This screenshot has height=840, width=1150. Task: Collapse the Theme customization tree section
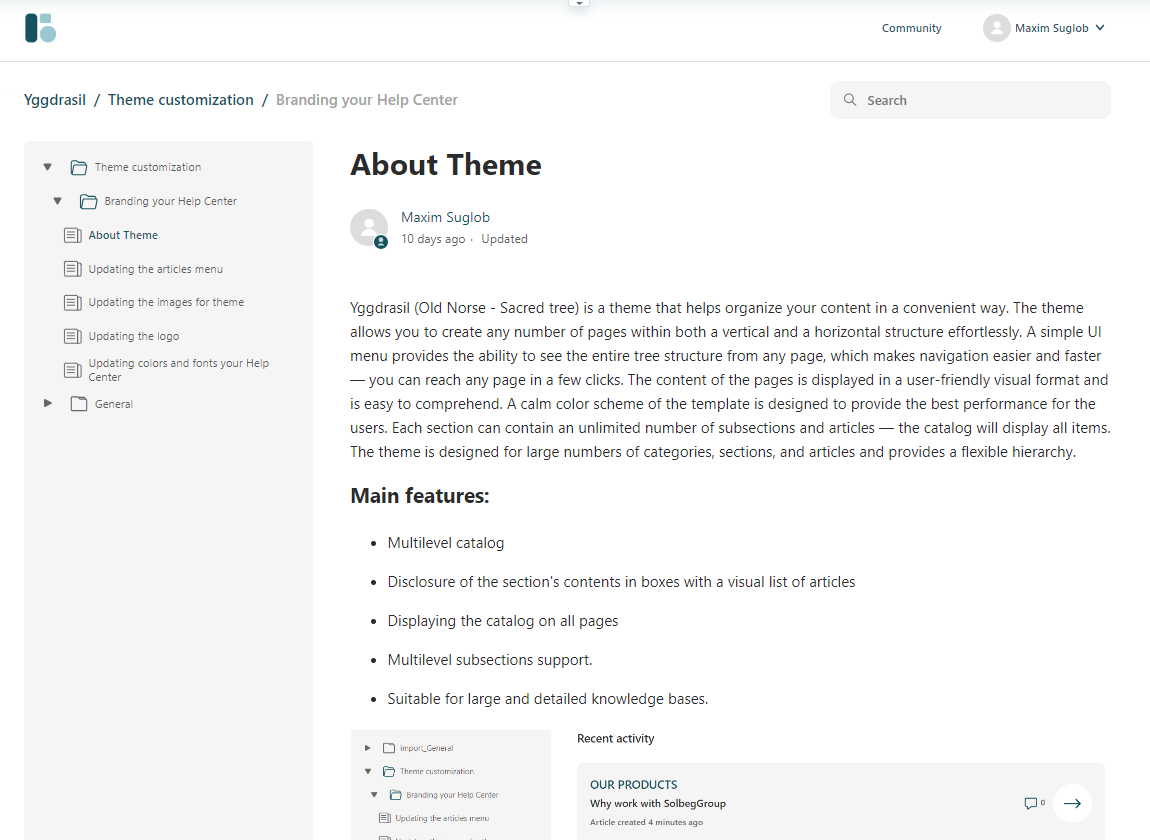coord(47,167)
